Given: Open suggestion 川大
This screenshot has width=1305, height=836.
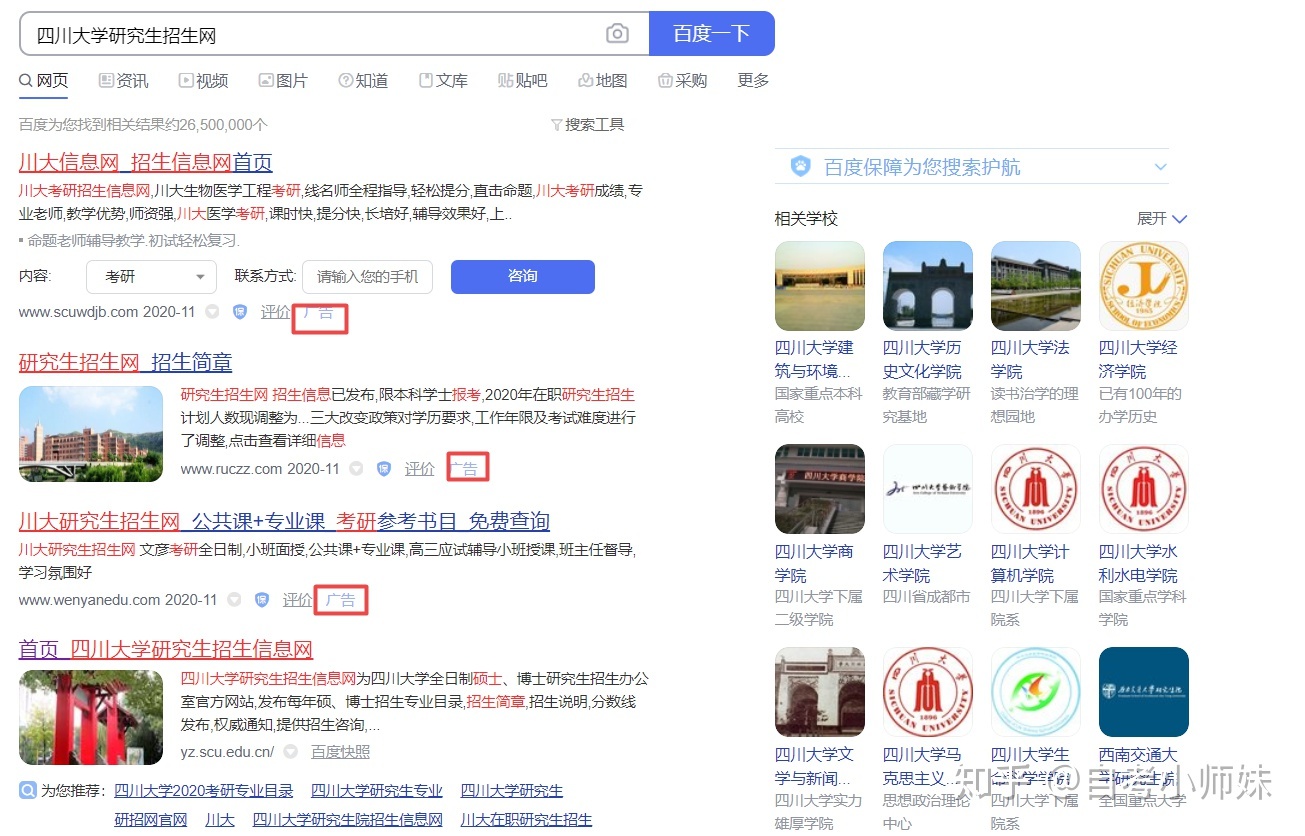Looking at the screenshot, I should [220, 820].
